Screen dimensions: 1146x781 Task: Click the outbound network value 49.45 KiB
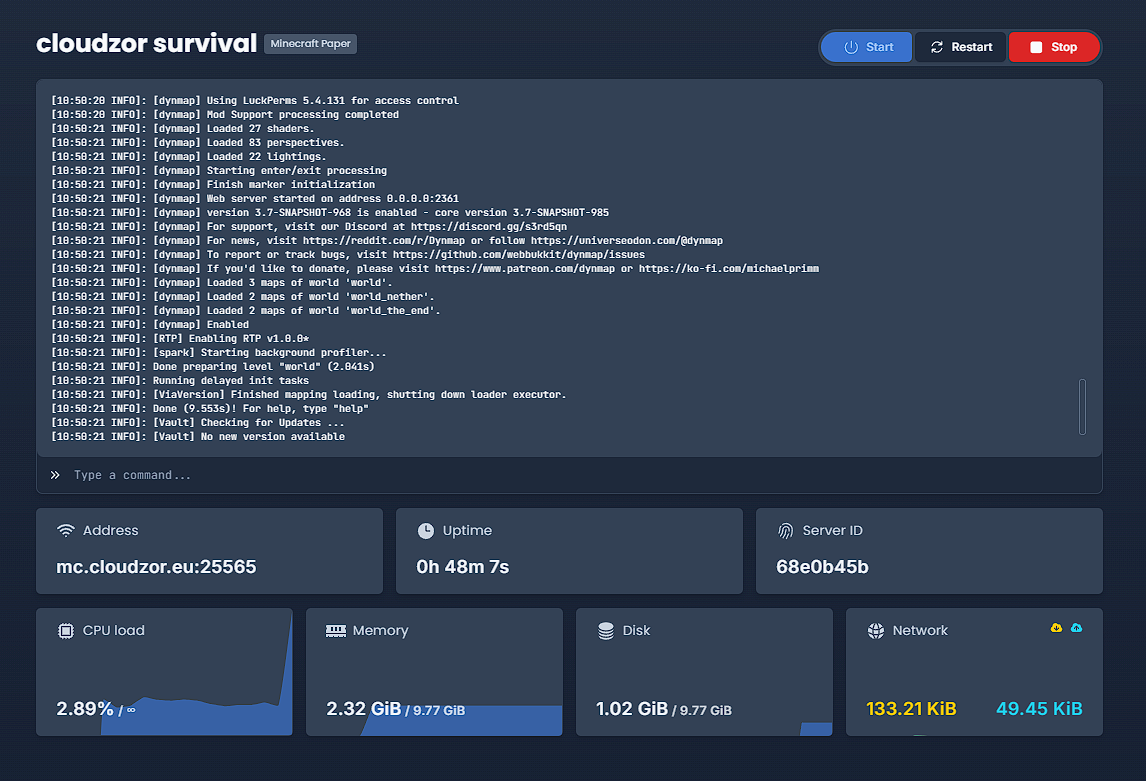tap(1039, 709)
